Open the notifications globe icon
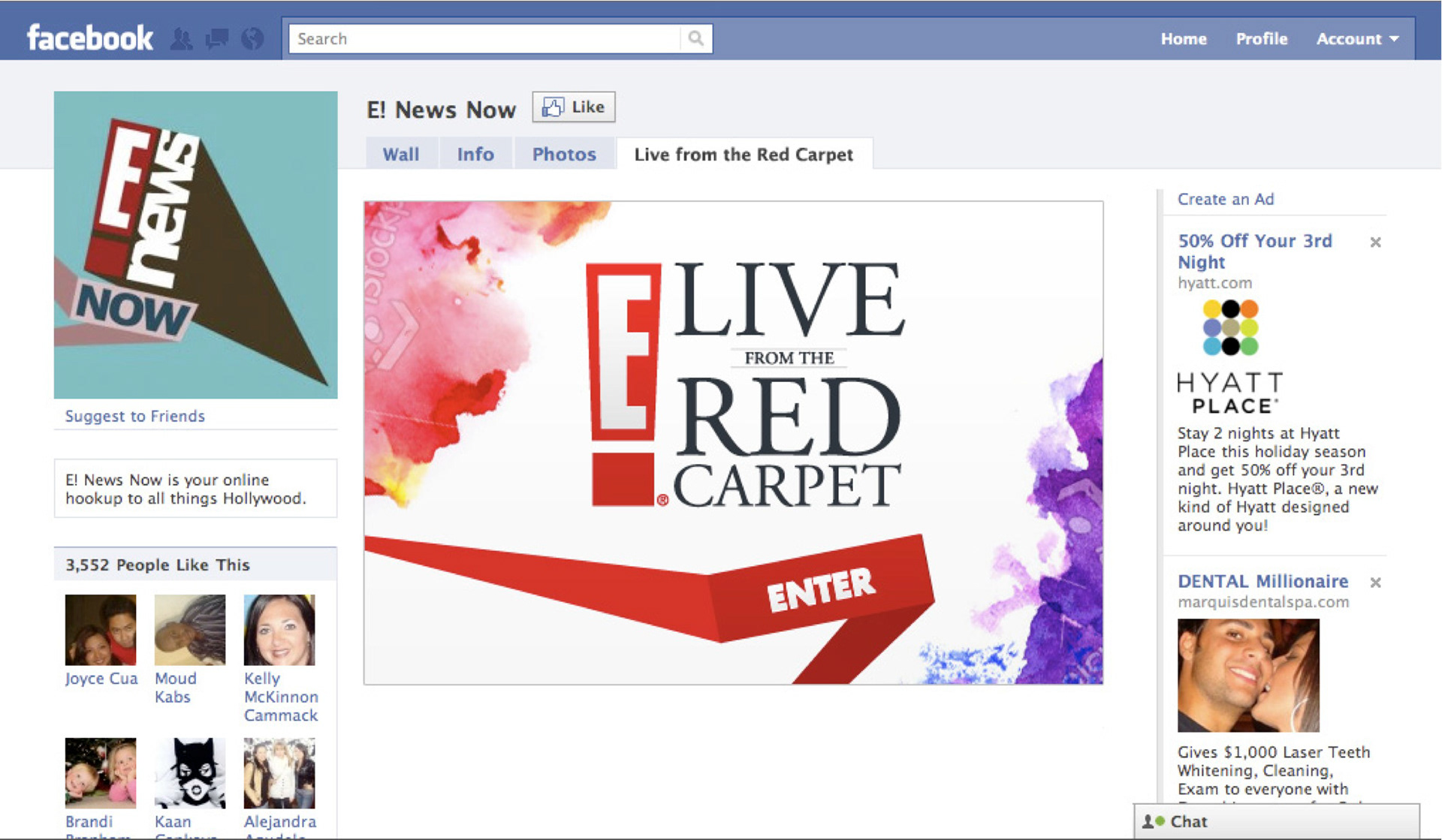The height and width of the screenshot is (840, 1442). point(253,38)
